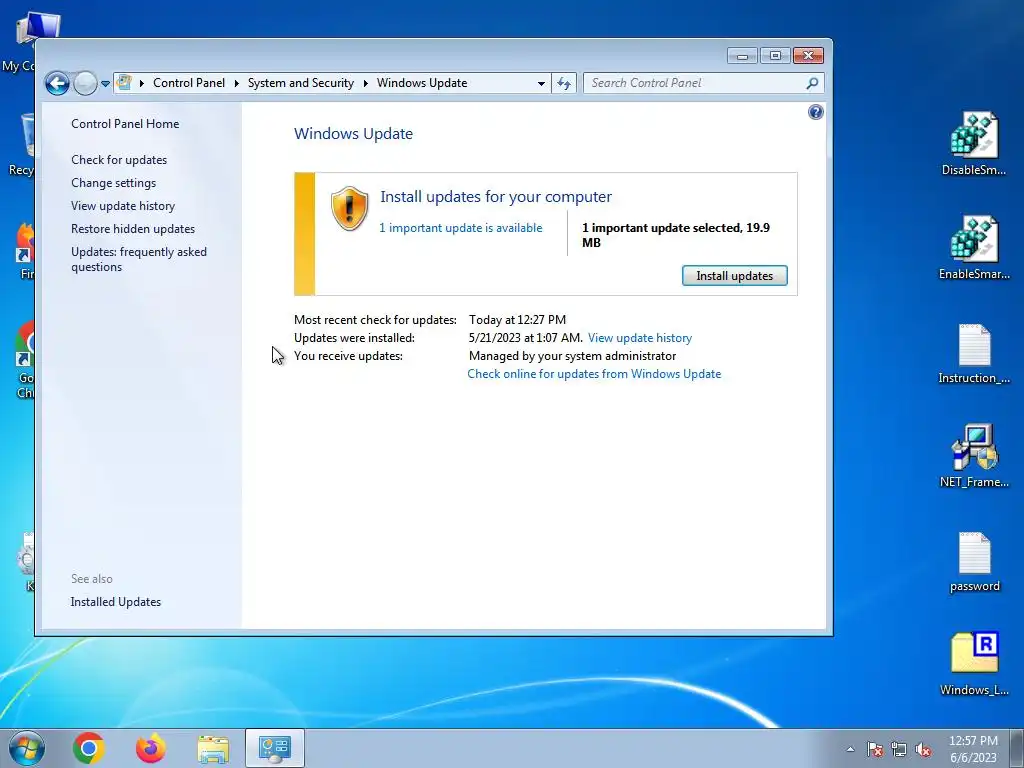
Task: Open the 1 important update is available link
Action: click(460, 228)
